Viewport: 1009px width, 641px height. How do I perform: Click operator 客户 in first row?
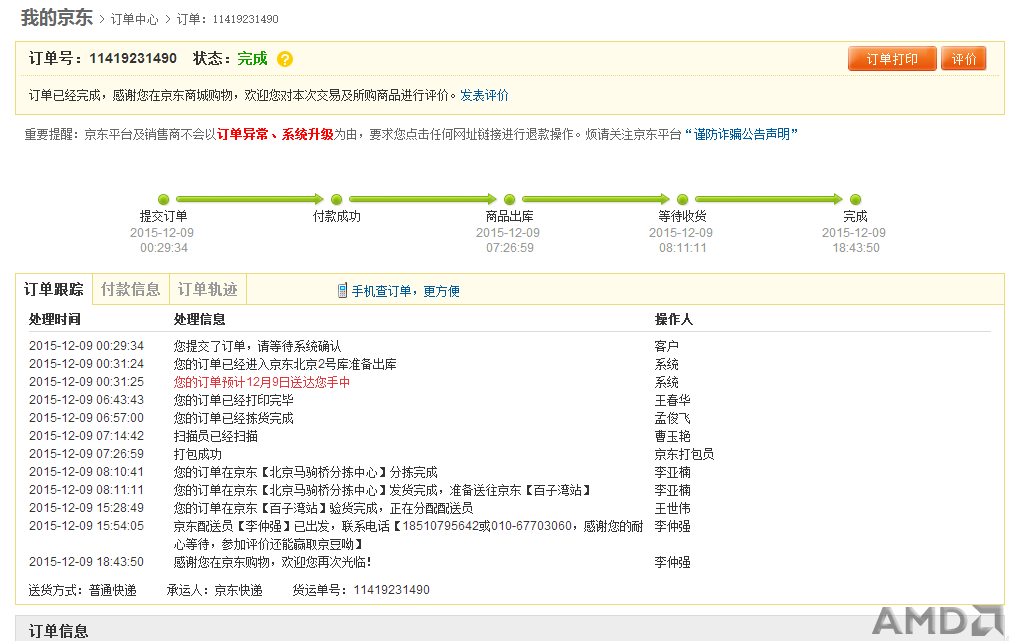point(667,346)
